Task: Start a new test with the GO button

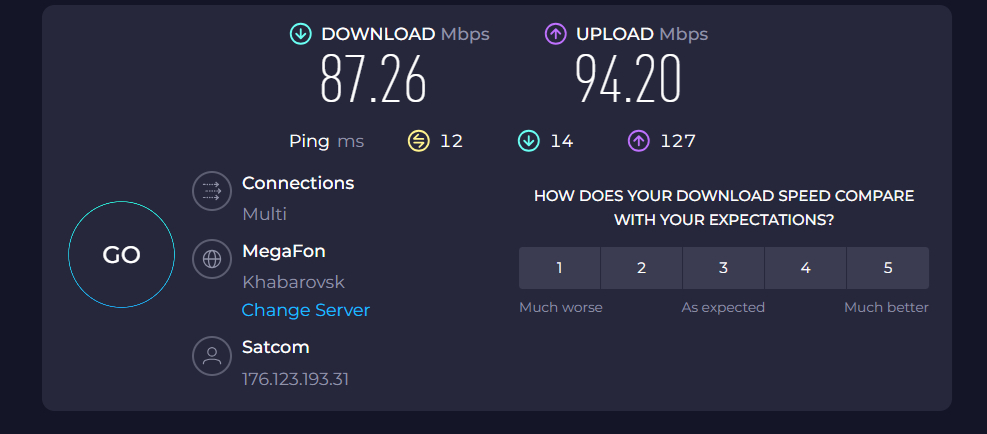Action: point(121,254)
